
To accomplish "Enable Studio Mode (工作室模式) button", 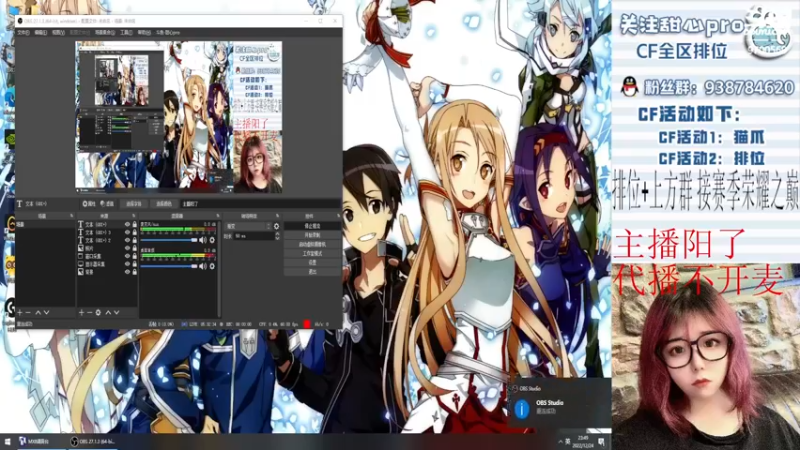I will 312,254.
